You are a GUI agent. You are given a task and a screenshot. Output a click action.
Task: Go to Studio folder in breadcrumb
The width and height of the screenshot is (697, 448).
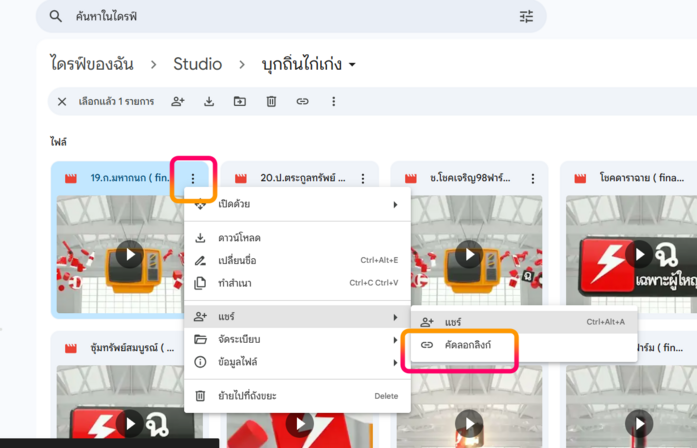(197, 64)
